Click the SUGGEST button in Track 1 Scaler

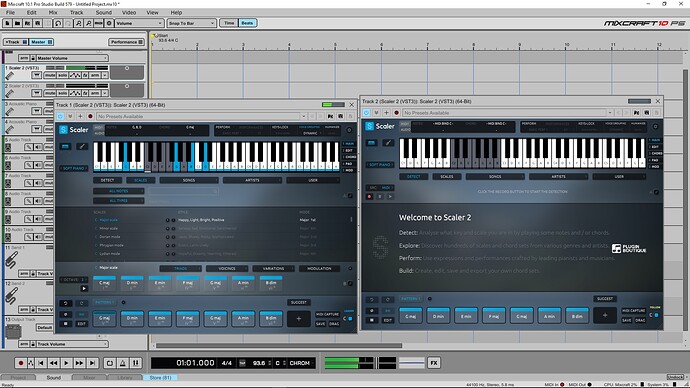click(x=299, y=302)
